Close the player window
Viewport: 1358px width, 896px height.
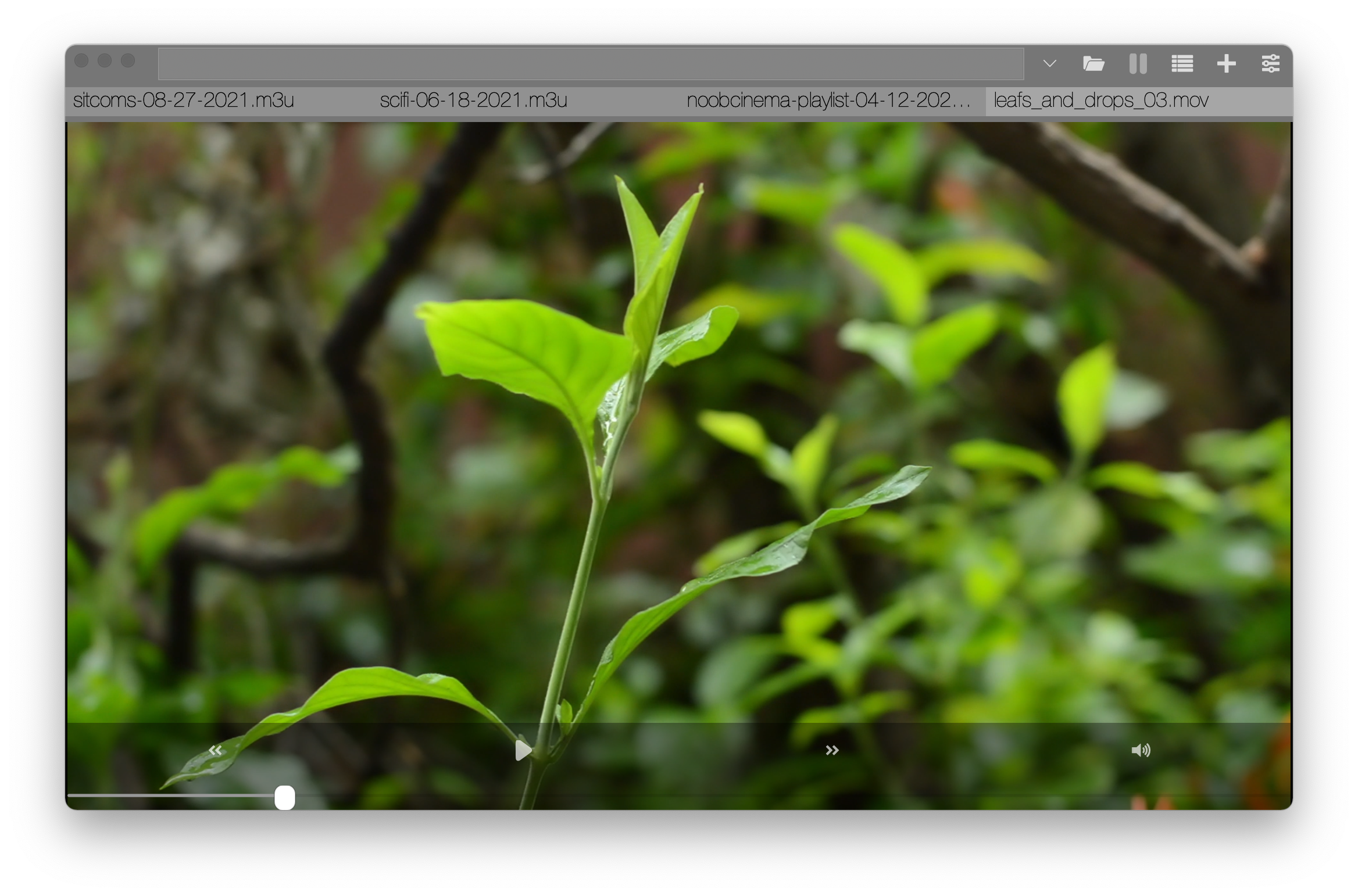click(82, 60)
